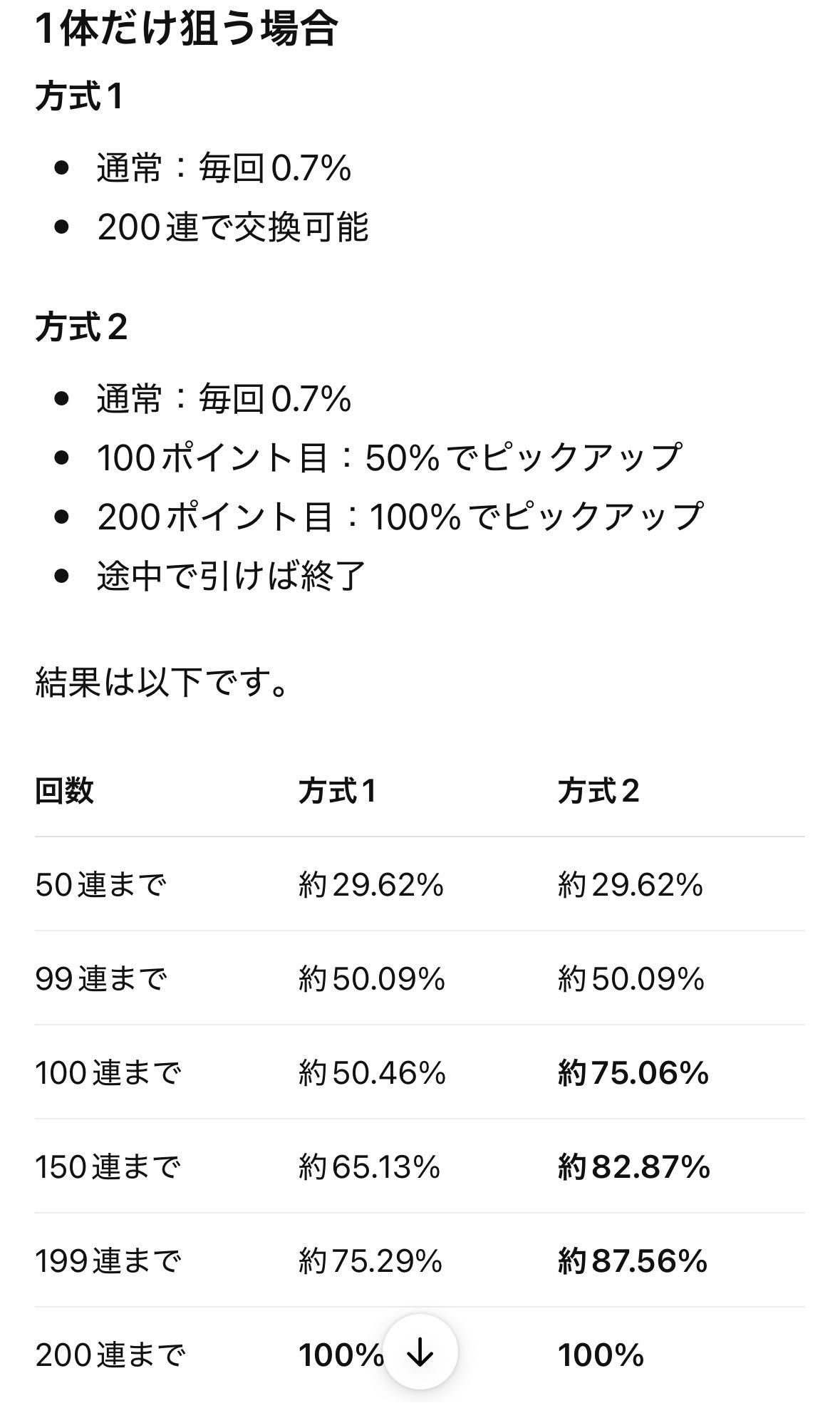The height and width of the screenshot is (1403, 840).
Task: Select the heading 1体だけ狙う場合
Action: tap(187, 29)
